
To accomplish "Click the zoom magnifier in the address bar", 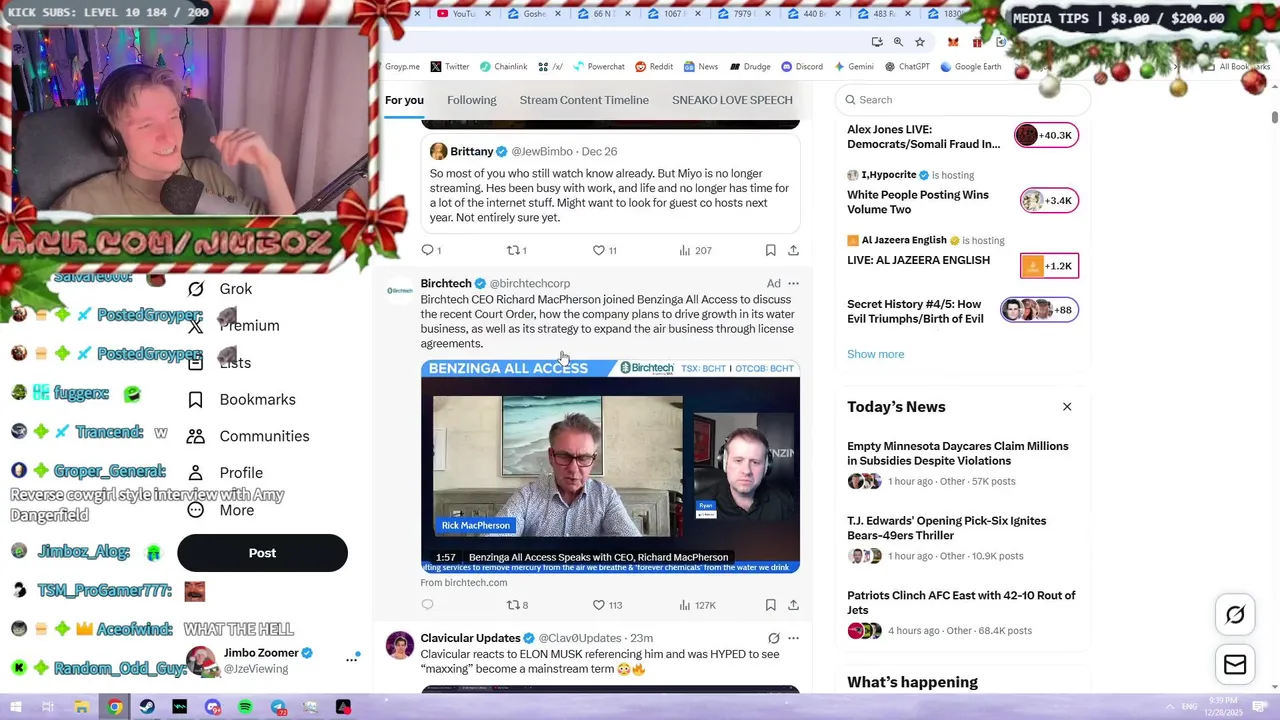I will click(x=898, y=42).
